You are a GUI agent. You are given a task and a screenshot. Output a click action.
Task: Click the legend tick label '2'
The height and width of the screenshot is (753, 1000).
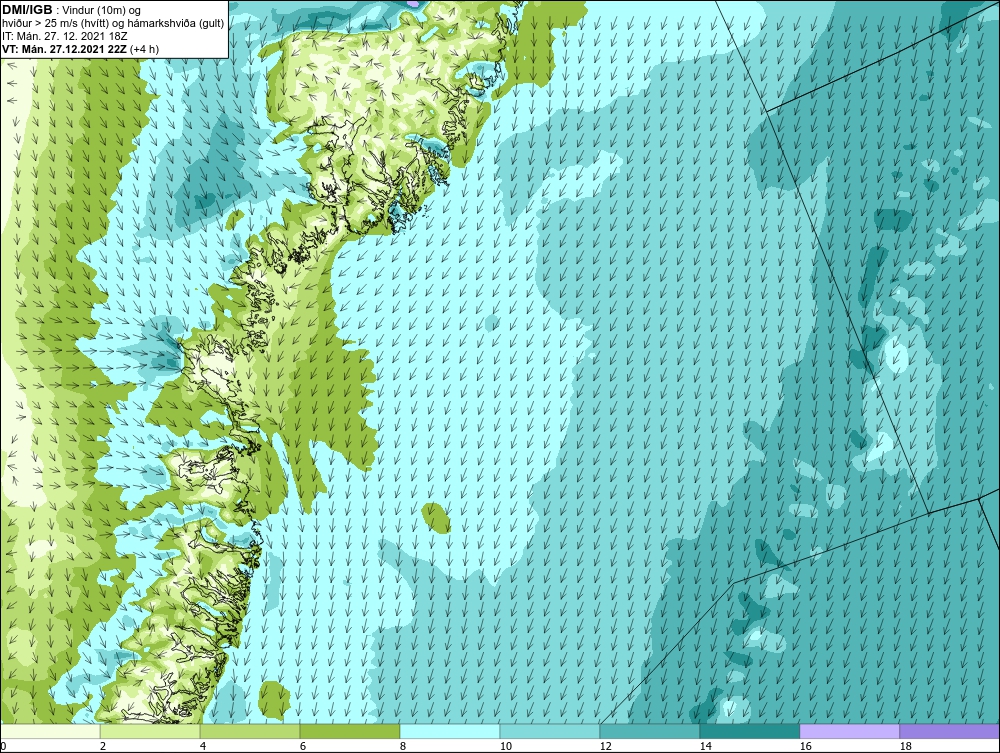[103, 746]
